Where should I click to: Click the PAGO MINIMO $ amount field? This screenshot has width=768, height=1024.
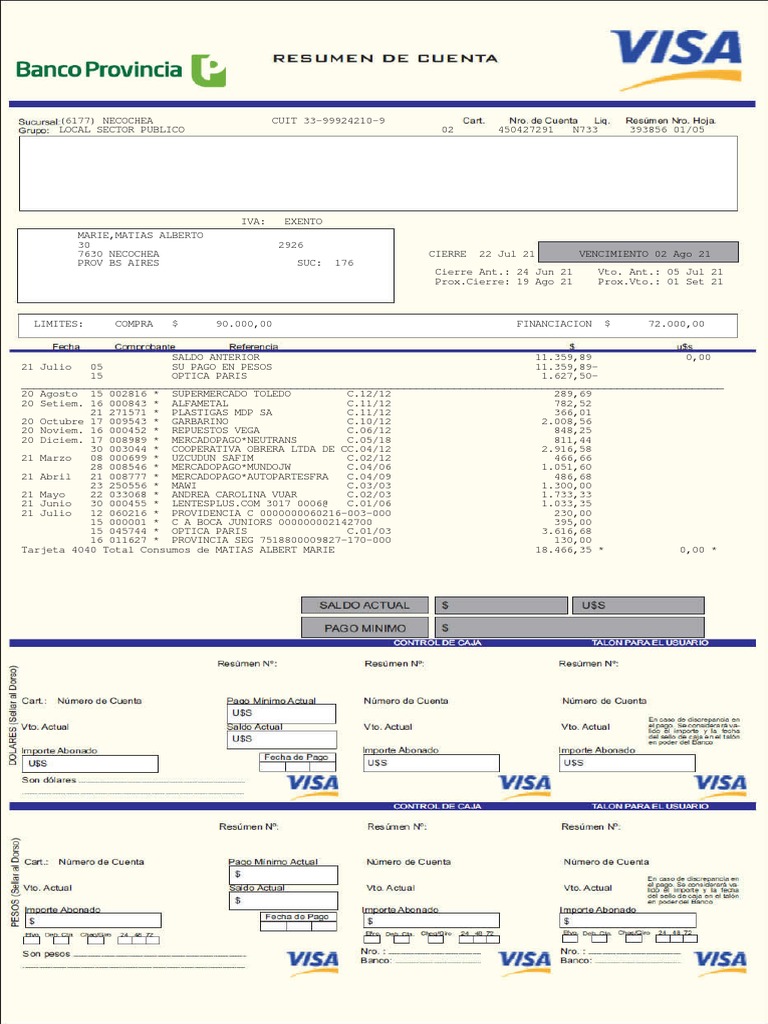tap(569, 628)
